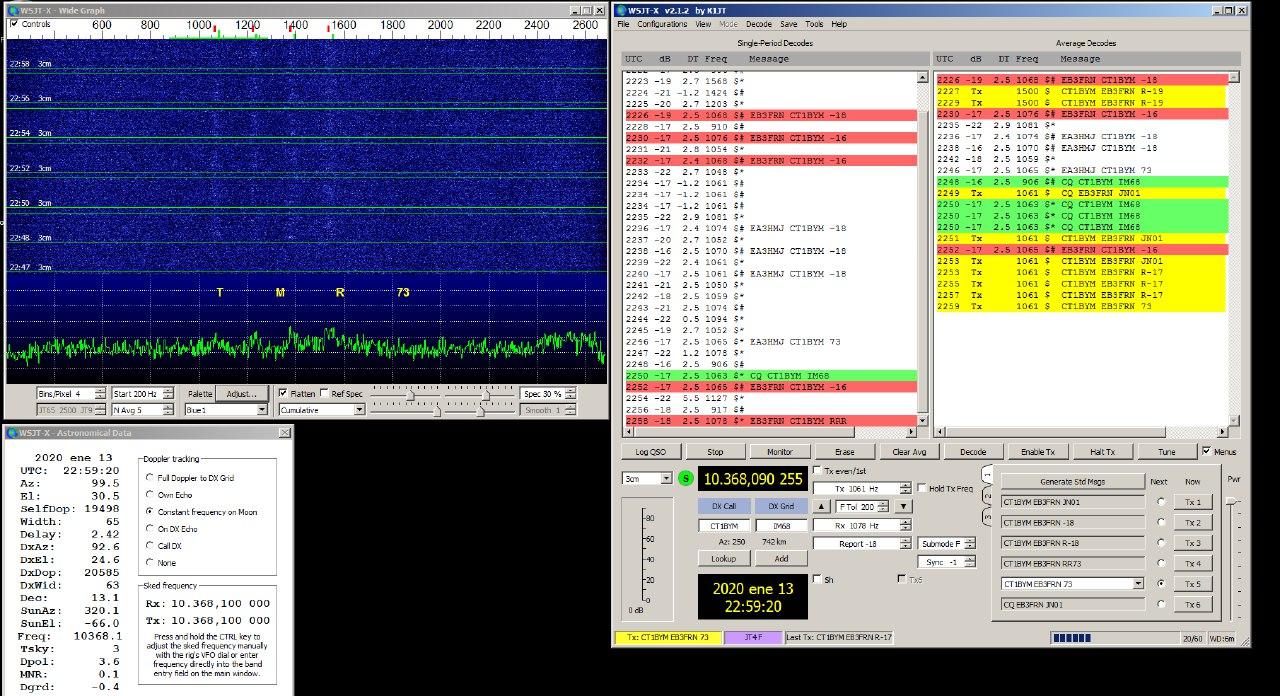Screen dimensions: 1280x696
Task: Open the Configurations menu
Action: [661, 24]
